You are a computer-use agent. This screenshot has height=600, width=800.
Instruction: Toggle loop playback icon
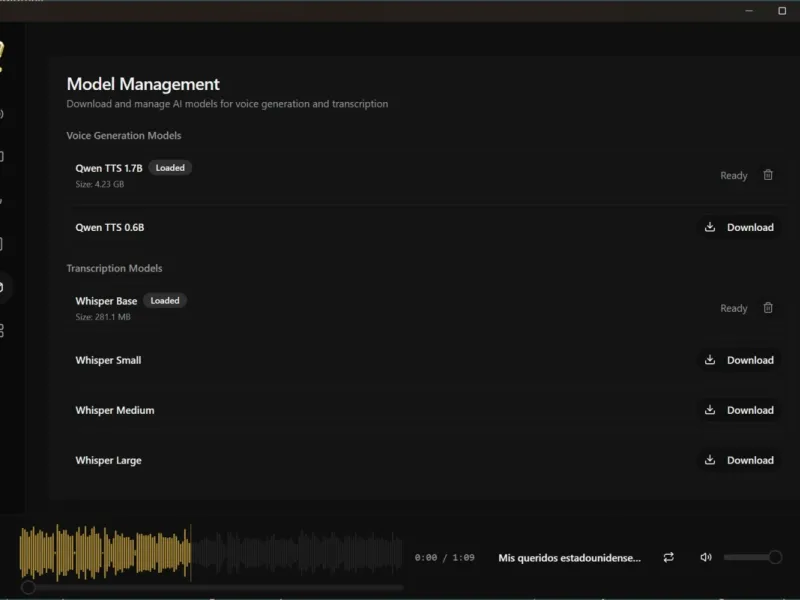[x=668, y=557]
